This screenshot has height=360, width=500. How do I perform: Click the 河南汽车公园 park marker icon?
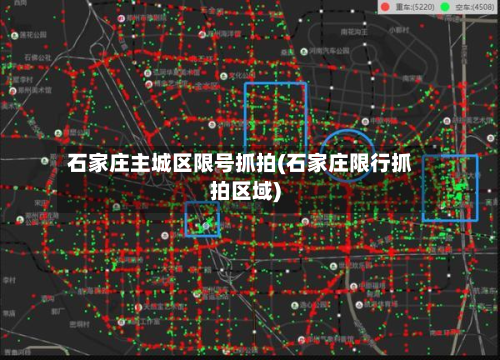point(304,51)
